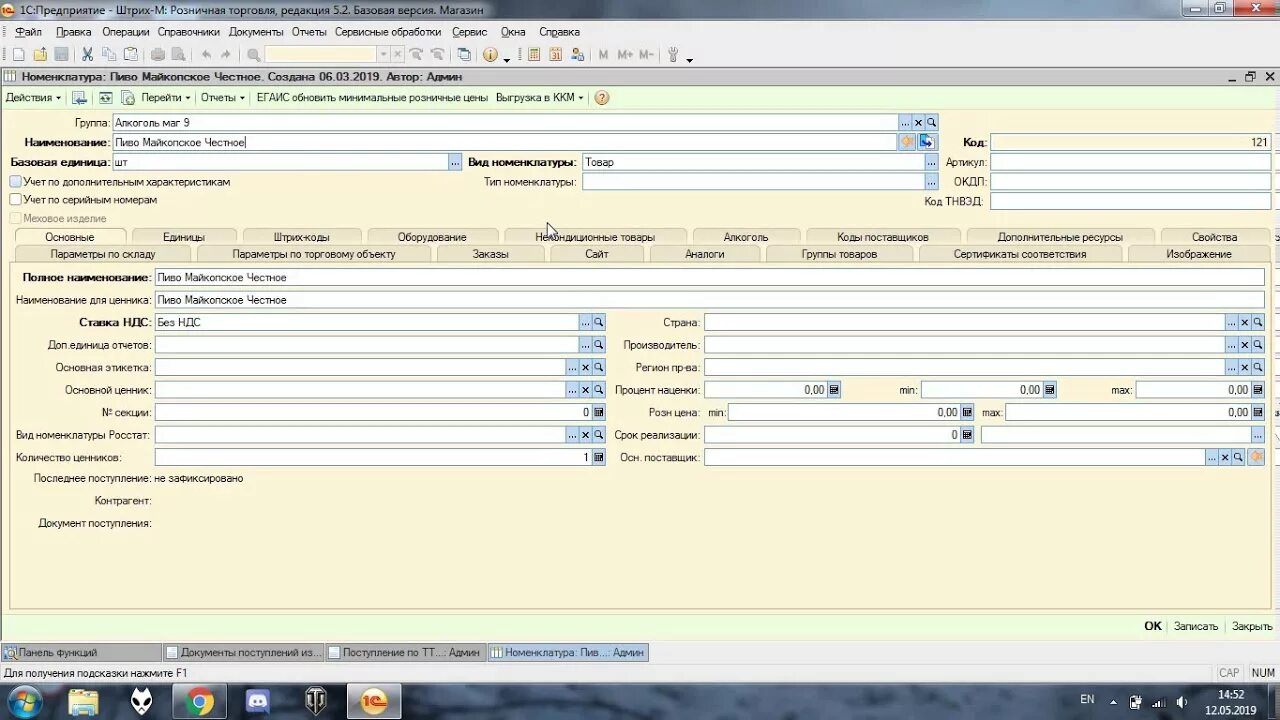Image resolution: width=1280 pixels, height=720 pixels.
Task: Clear the Группа field with X
Action: (x=918, y=122)
